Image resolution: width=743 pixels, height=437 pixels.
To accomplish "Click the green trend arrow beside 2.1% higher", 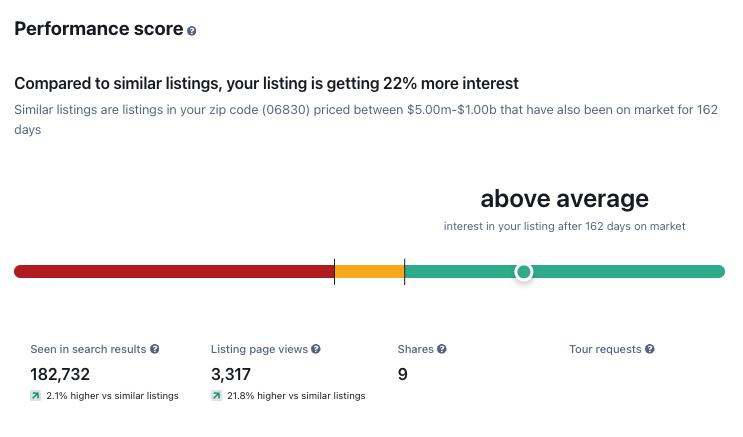I will [36, 396].
